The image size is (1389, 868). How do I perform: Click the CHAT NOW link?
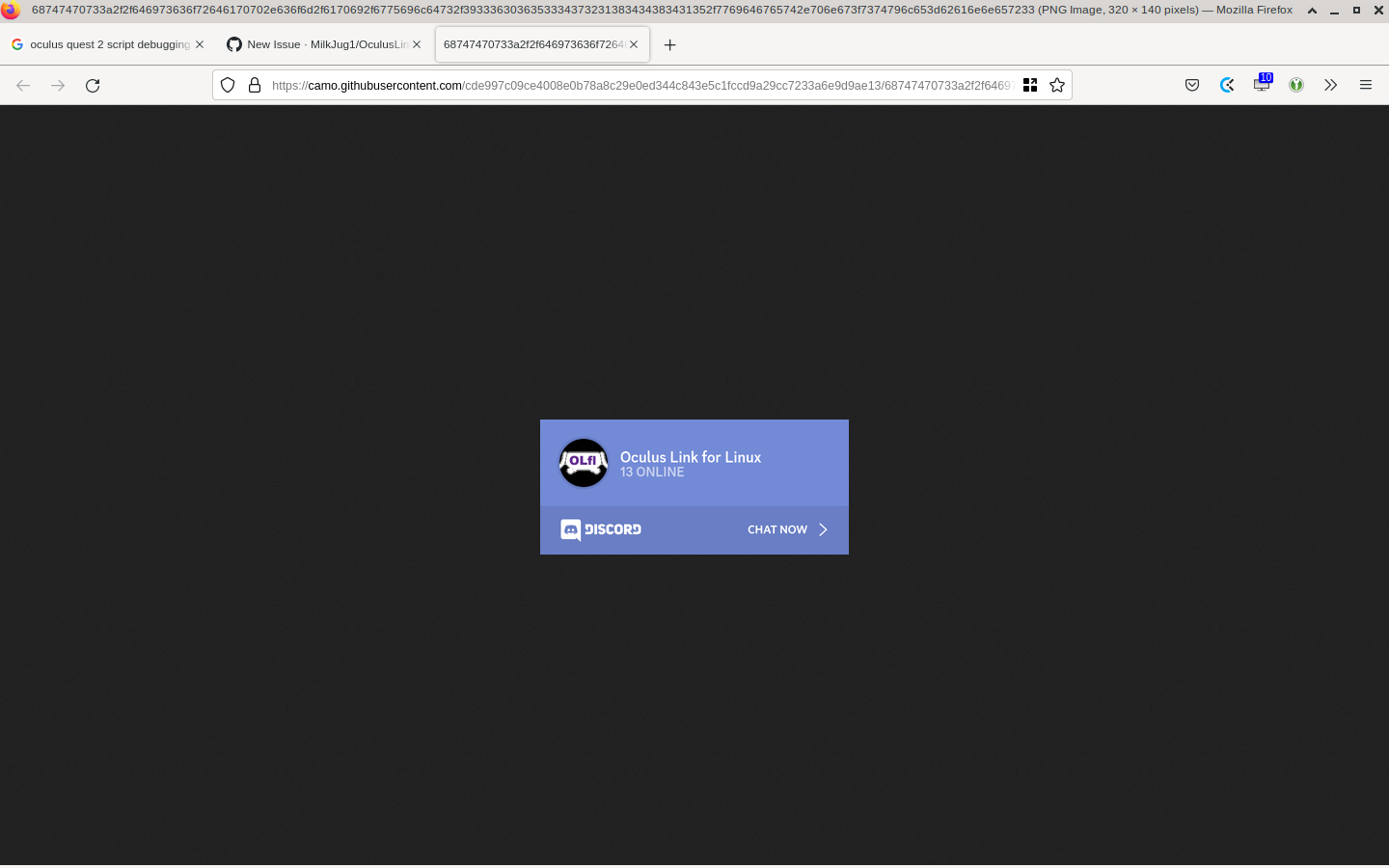click(777, 529)
